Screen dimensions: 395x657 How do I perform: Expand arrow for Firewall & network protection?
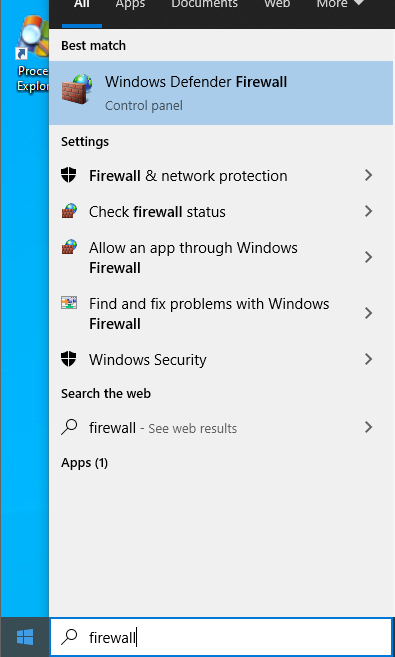coord(368,175)
